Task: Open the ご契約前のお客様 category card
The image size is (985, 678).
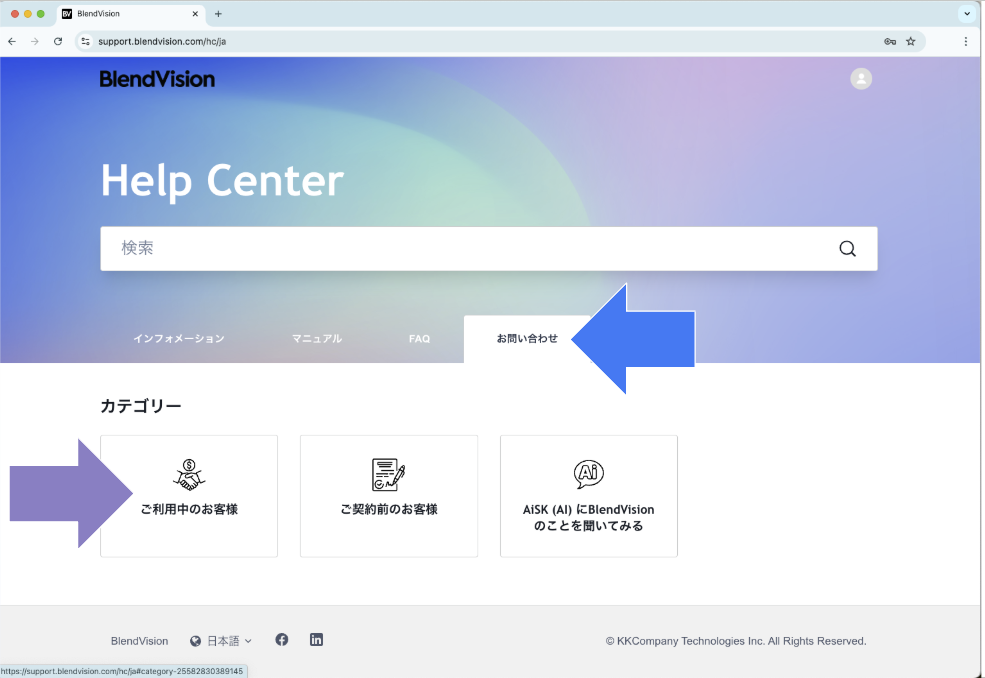Action: [x=389, y=496]
